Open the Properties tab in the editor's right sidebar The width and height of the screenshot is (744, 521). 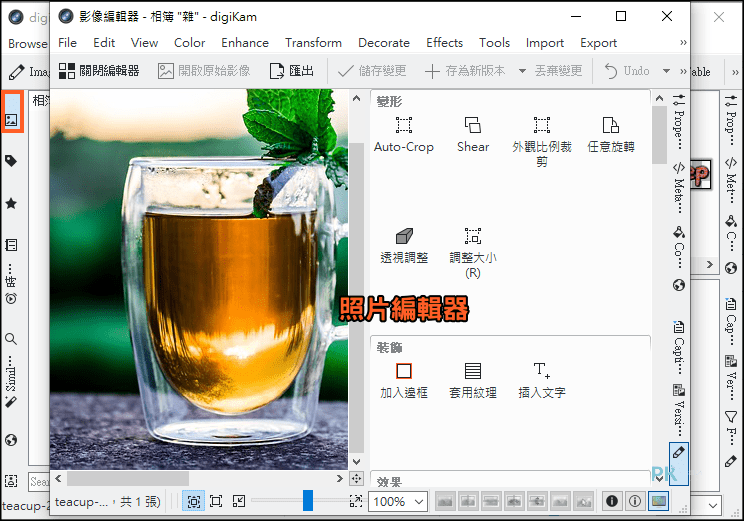point(679,121)
